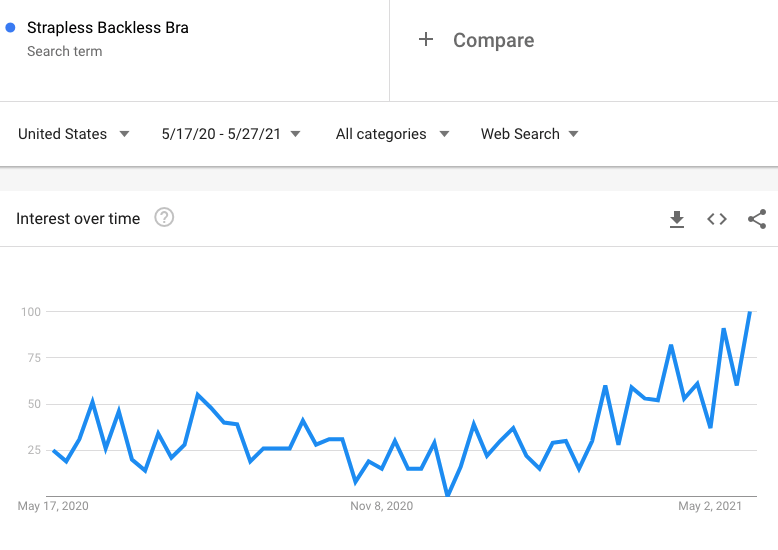Click the blue dot beside the search term

pos(10,28)
